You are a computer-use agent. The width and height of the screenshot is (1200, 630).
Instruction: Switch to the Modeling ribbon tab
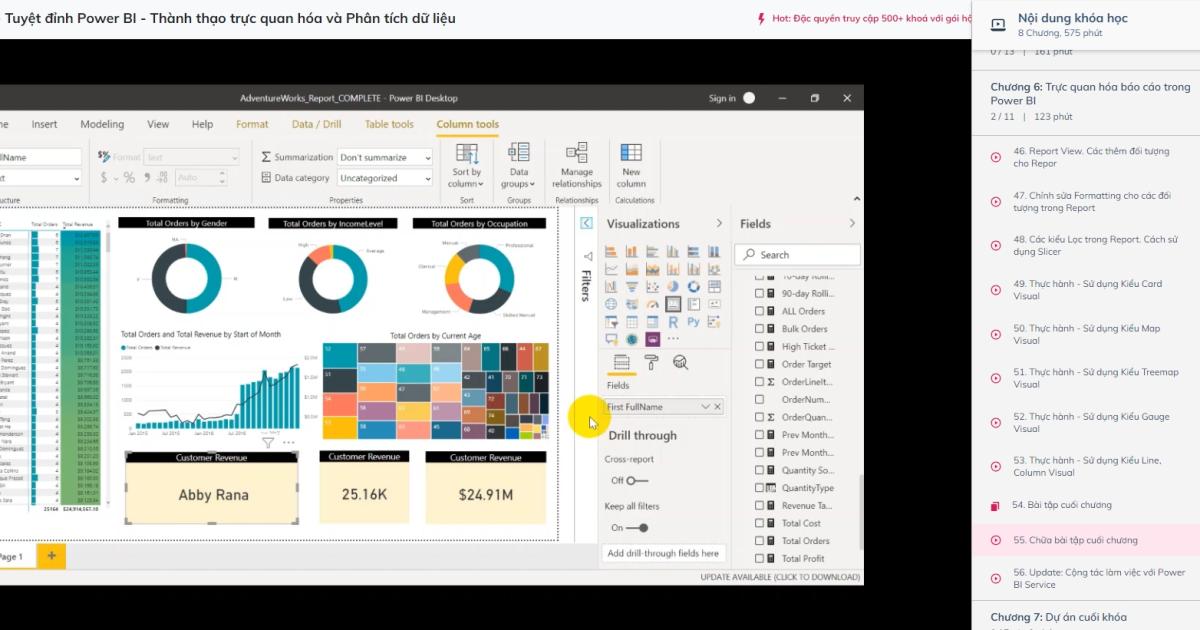(102, 124)
